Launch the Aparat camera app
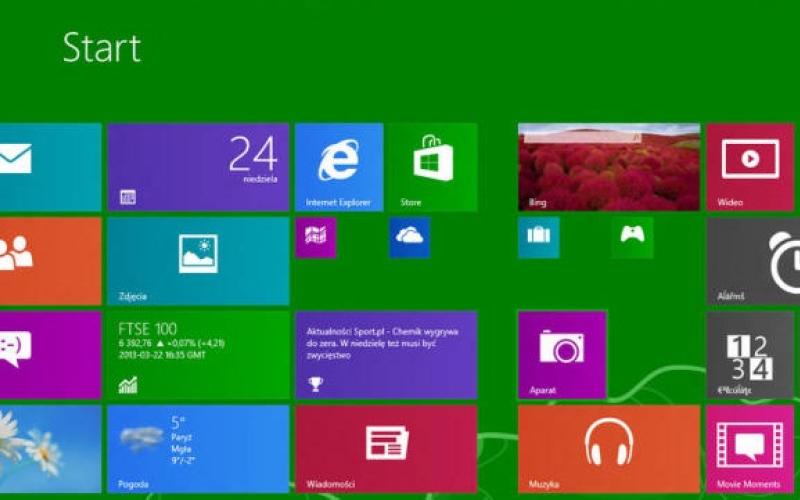The image size is (800, 500). (562, 355)
